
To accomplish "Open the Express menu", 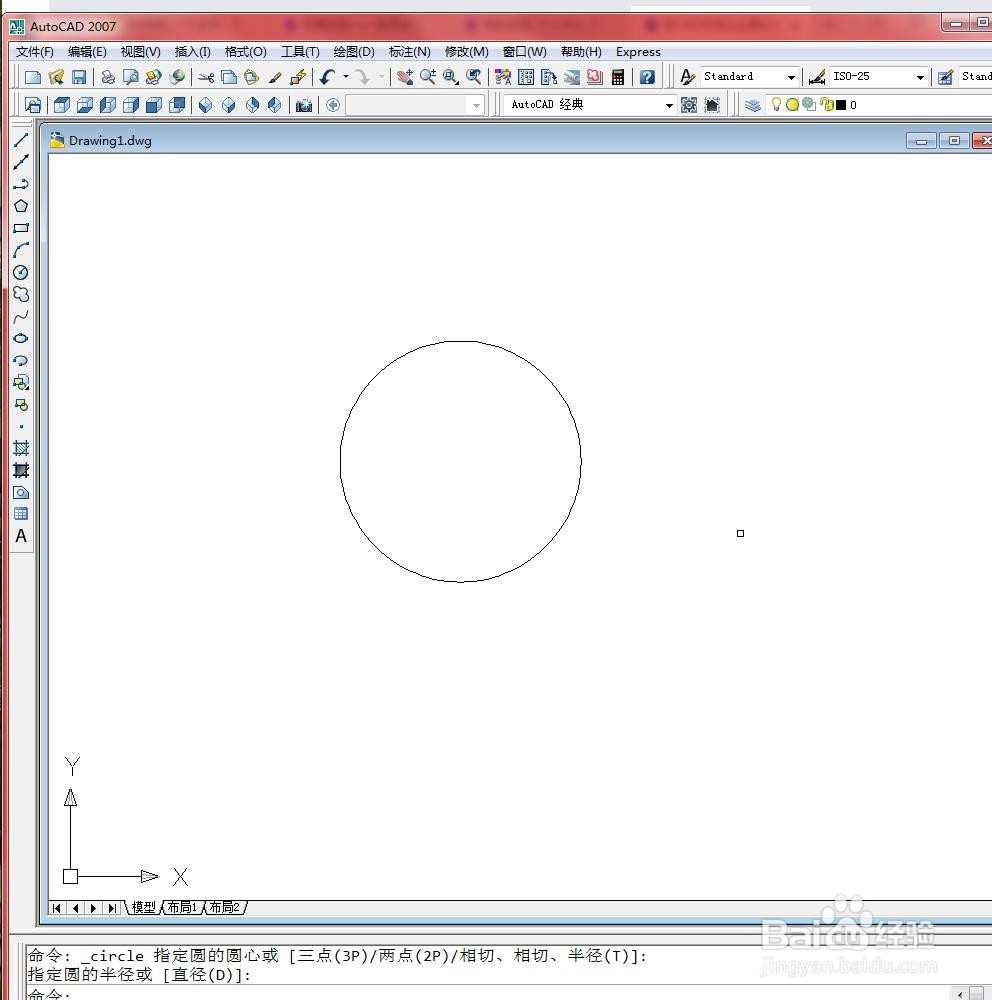I will [638, 52].
